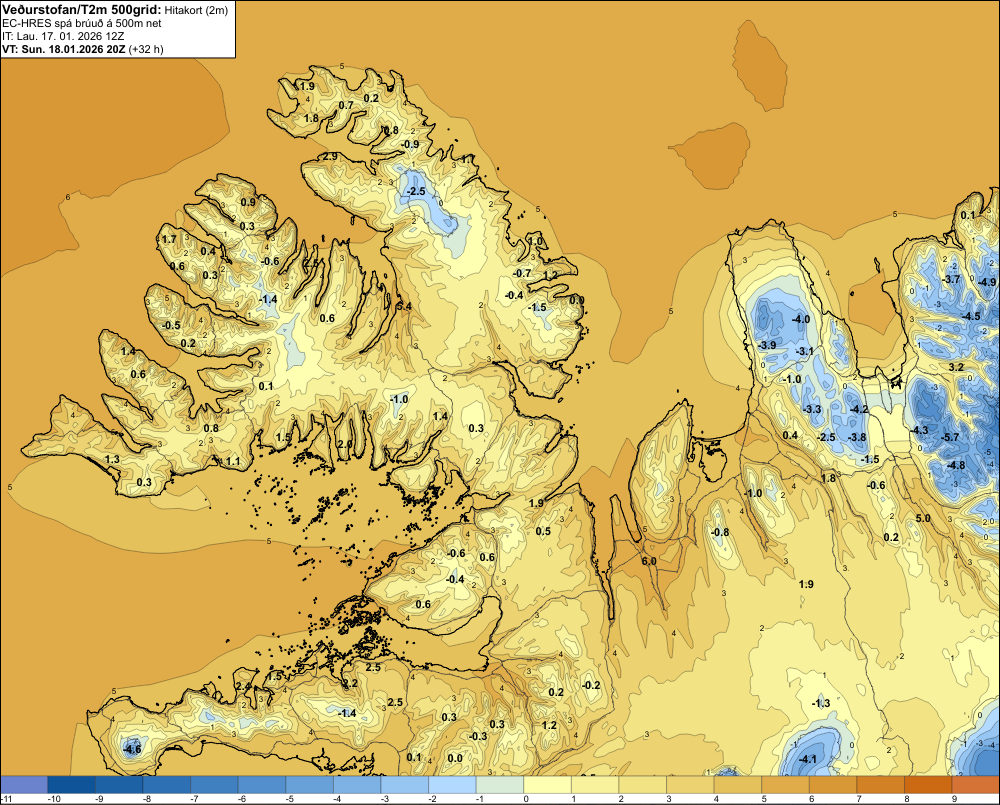
Task: Click legend swatch between 2 and 3
Action: (643, 784)
